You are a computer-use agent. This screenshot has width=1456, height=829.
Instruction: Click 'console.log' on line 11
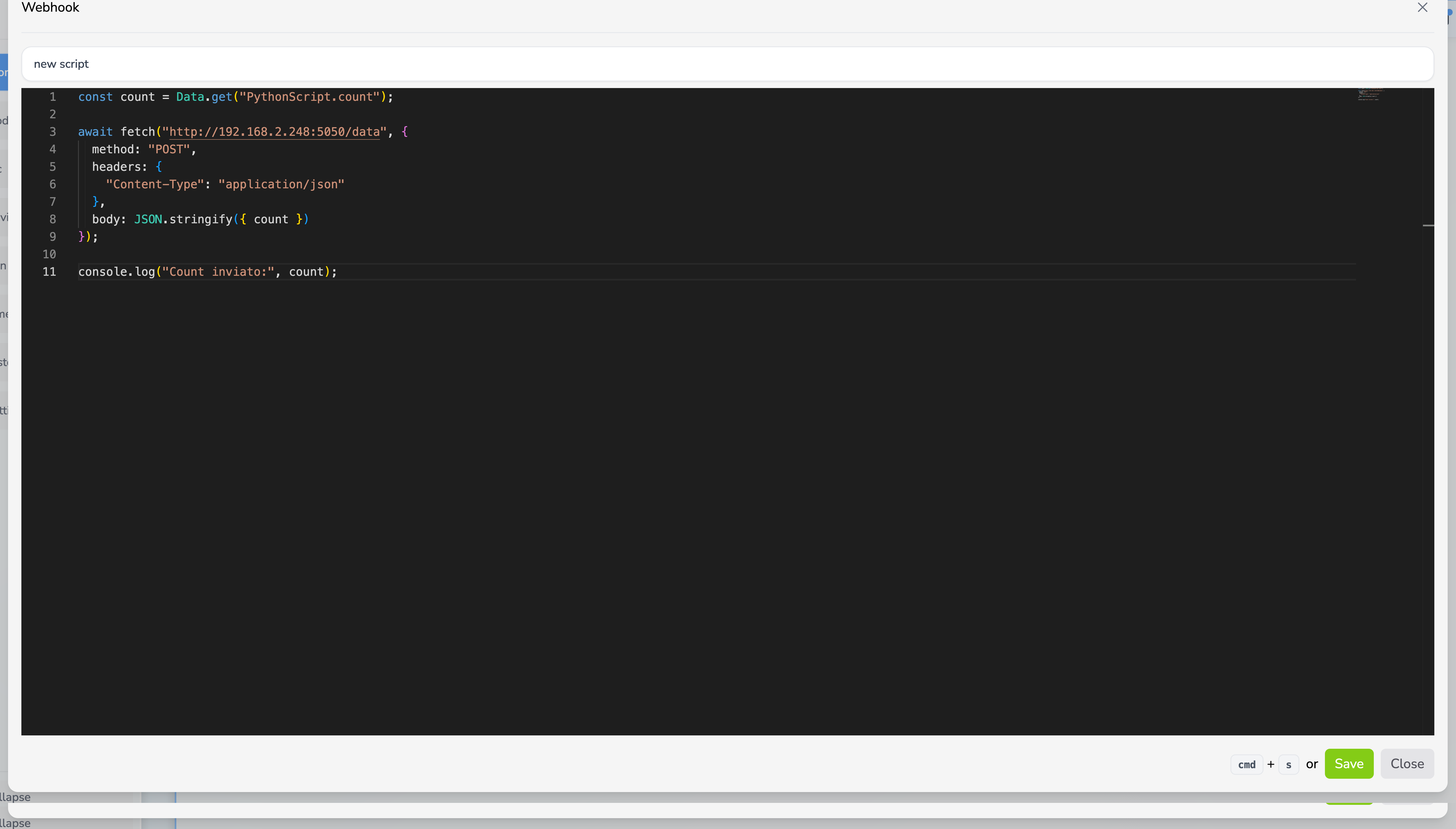[116, 272]
